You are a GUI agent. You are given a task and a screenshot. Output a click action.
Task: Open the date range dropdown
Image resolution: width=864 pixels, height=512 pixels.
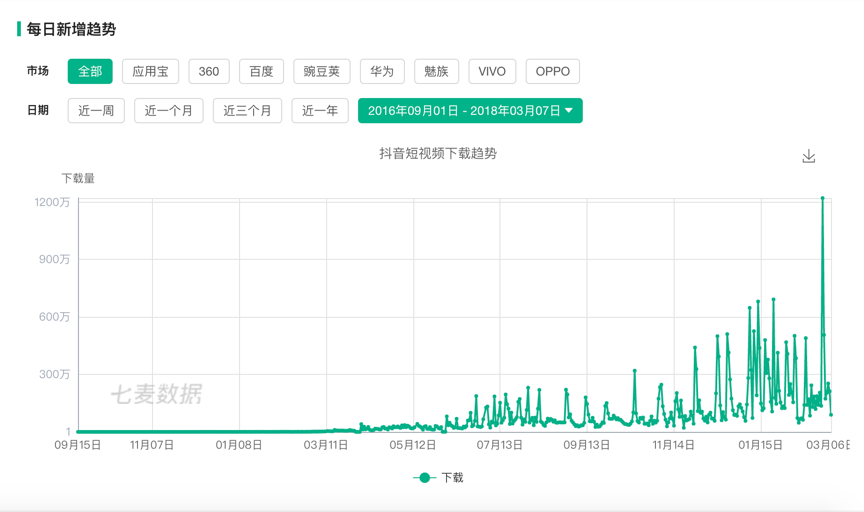[470, 111]
